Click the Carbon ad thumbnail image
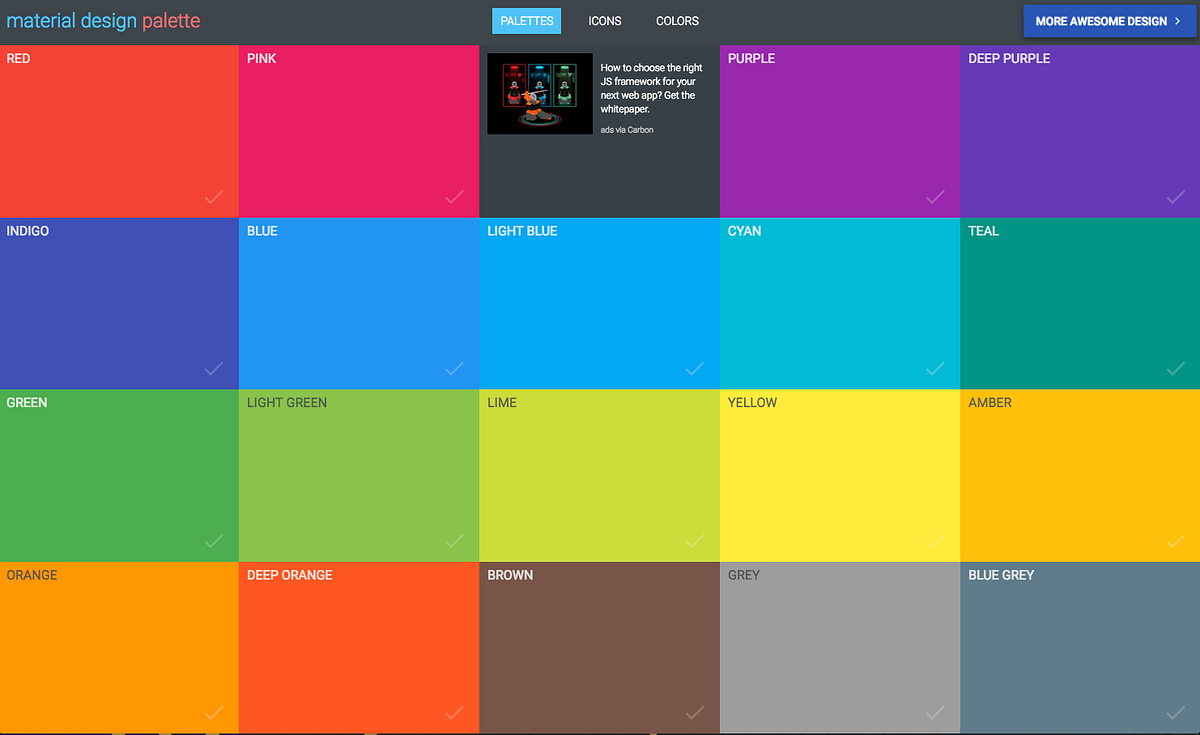The height and width of the screenshot is (735, 1200). point(539,93)
